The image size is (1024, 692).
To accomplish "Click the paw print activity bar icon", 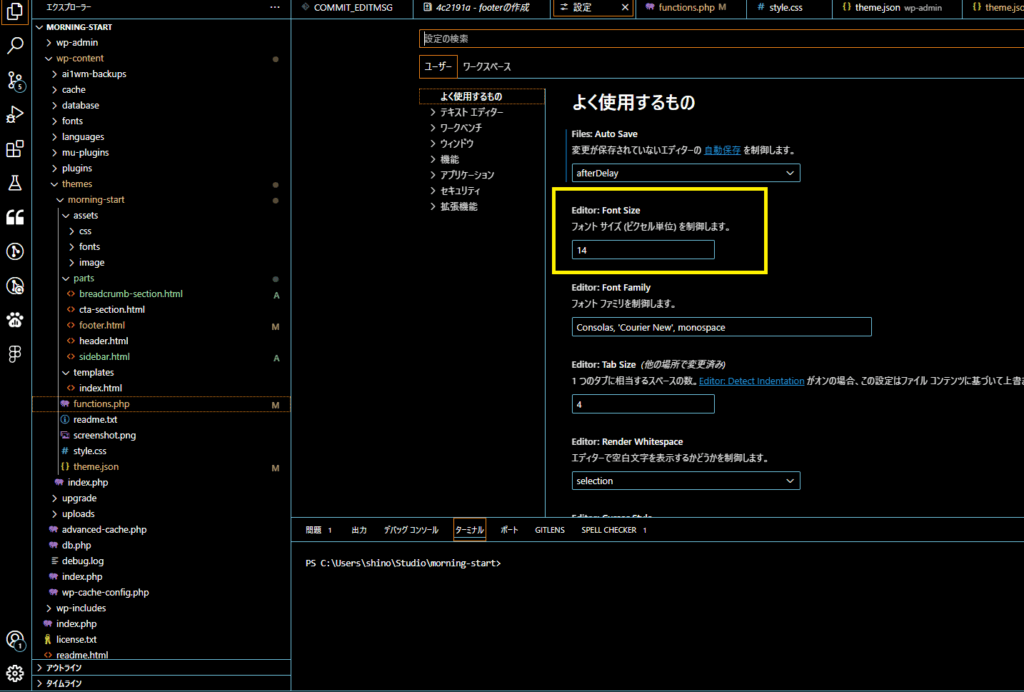I will 15,320.
